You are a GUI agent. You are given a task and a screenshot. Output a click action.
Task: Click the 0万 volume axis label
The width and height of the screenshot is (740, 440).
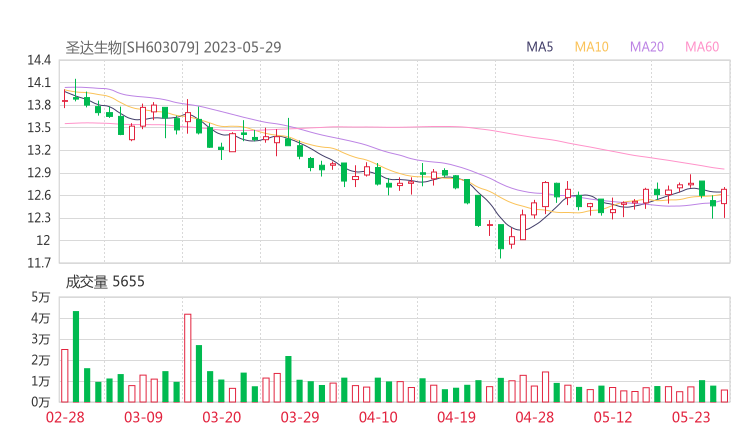41,402
